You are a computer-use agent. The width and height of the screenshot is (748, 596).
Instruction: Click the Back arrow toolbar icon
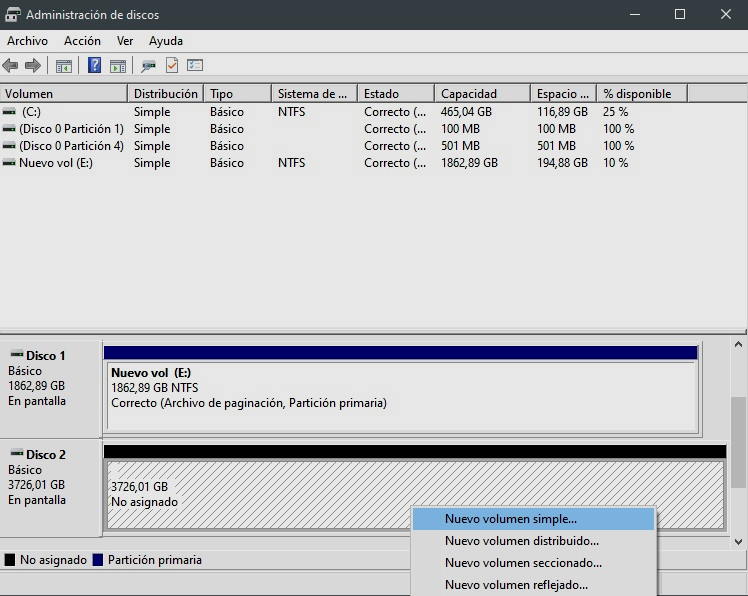tap(11, 66)
